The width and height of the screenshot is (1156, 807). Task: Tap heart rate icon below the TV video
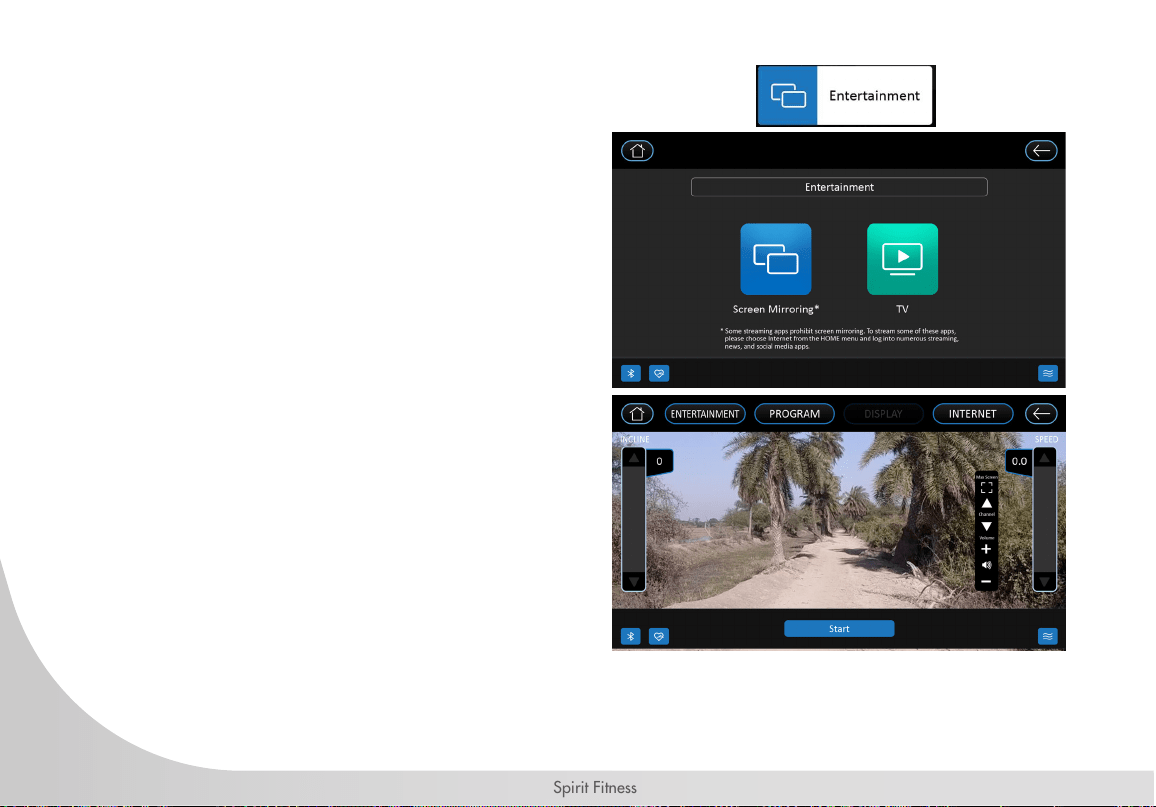(659, 636)
